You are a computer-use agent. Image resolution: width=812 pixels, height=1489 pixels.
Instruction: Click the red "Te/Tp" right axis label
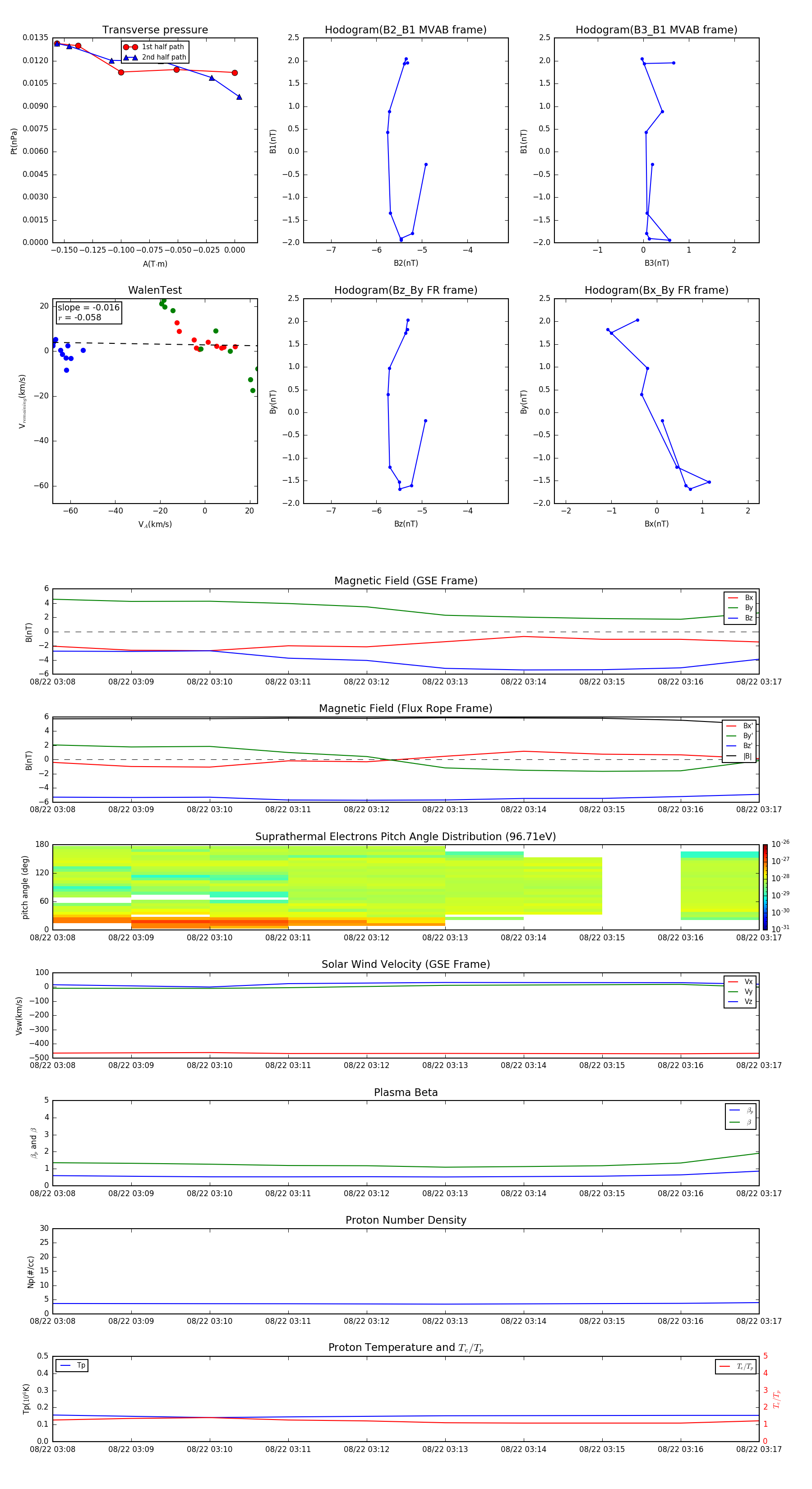click(x=777, y=1399)
